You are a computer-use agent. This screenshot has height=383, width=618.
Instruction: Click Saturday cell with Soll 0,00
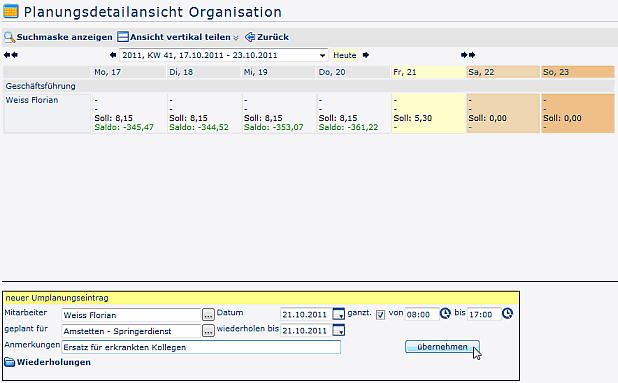(x=503, y=113)
